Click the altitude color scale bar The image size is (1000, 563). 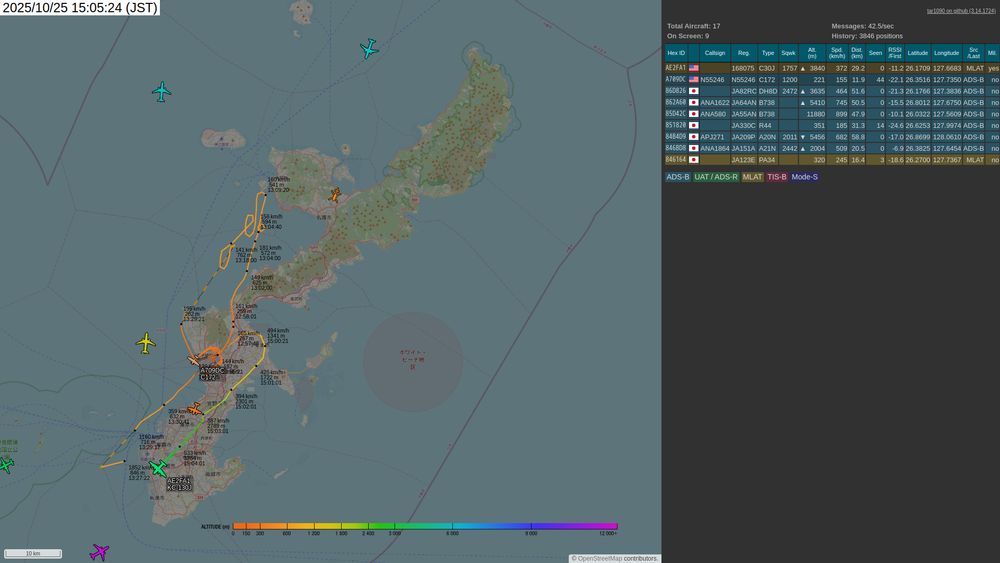[425, 526]
